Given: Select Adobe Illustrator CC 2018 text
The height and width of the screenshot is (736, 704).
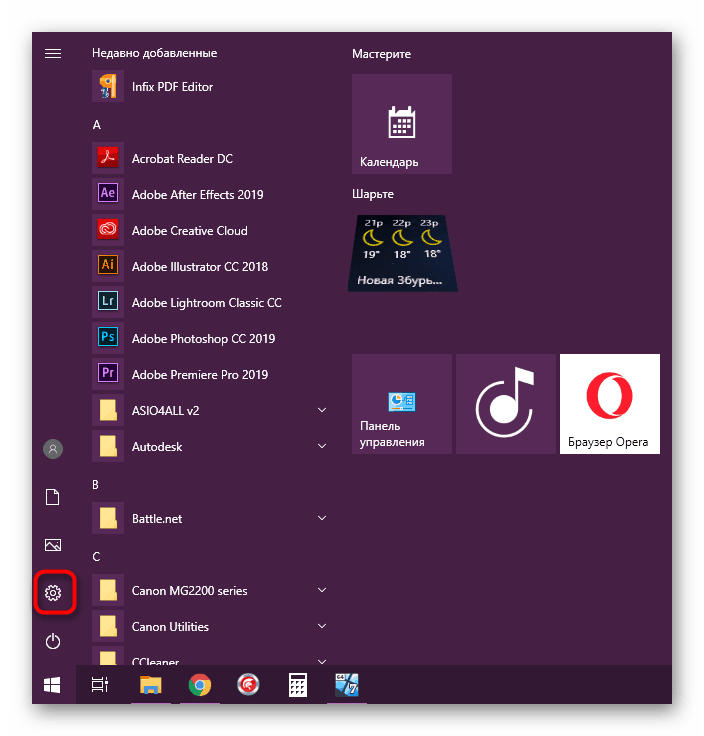Looking at the screenshot, I should [200, 267].
